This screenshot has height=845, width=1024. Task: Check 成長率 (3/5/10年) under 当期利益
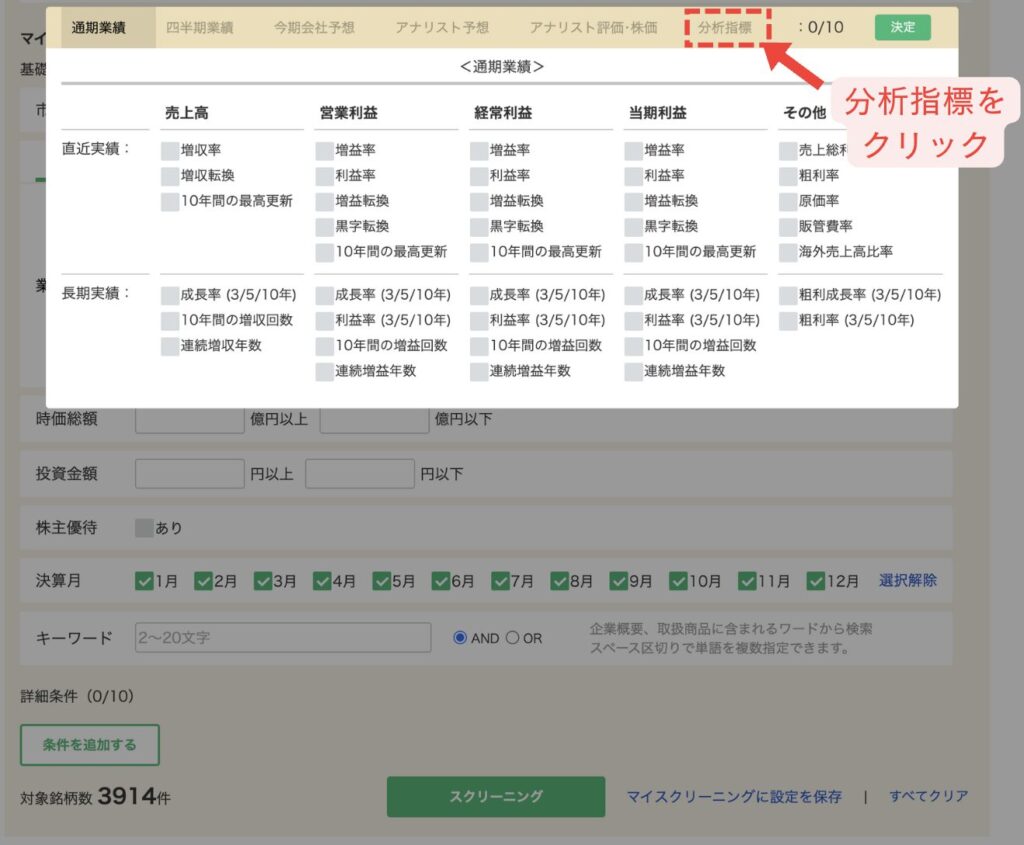pyautogui.click(x=633, y=296)
